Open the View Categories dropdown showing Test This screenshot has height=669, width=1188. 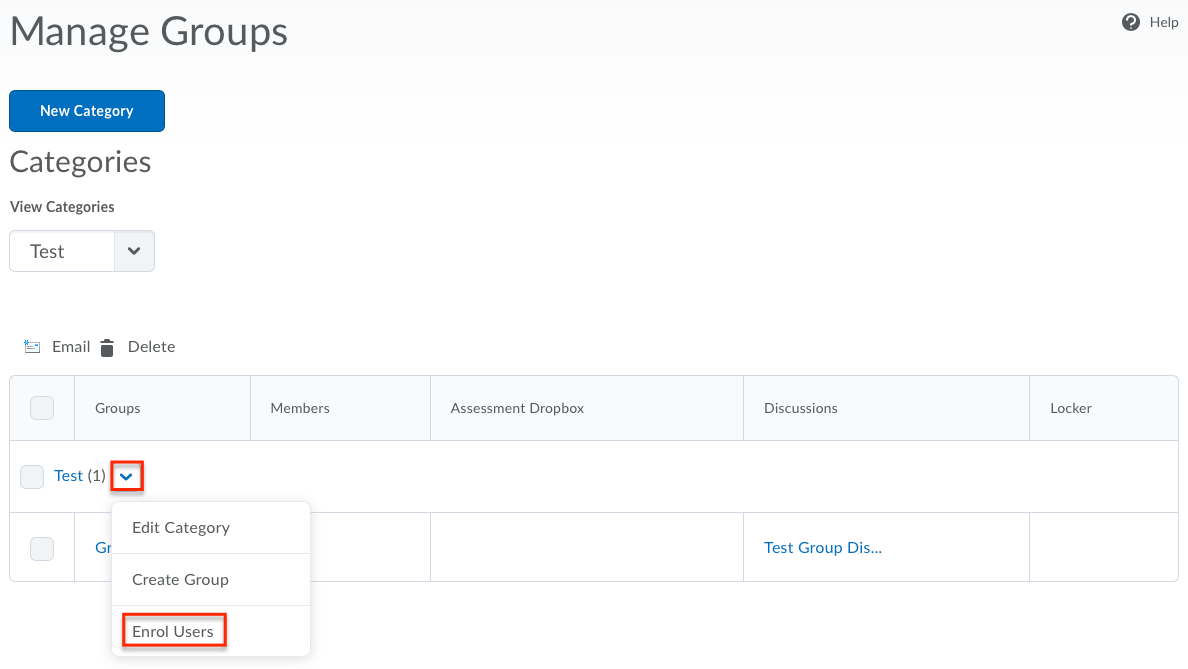[82, 252]
